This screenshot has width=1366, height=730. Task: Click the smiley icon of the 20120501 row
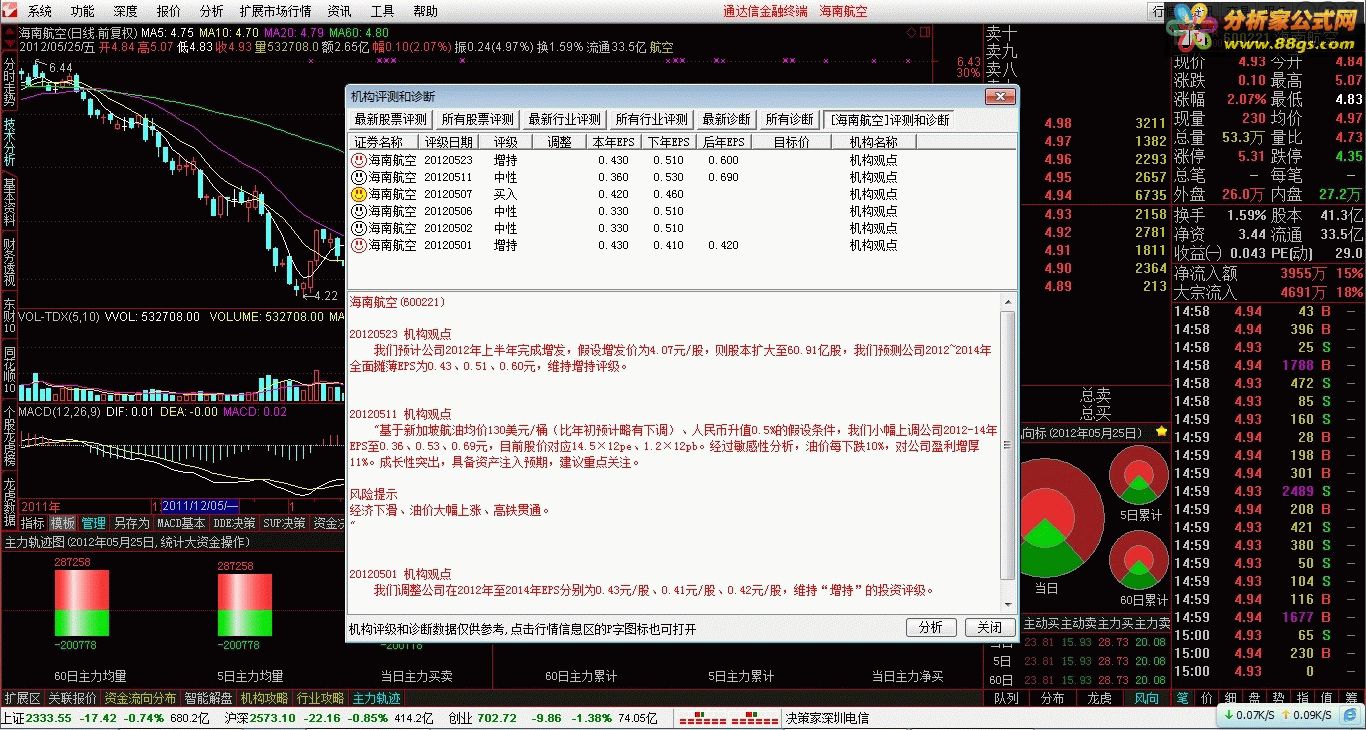(359, 245)
